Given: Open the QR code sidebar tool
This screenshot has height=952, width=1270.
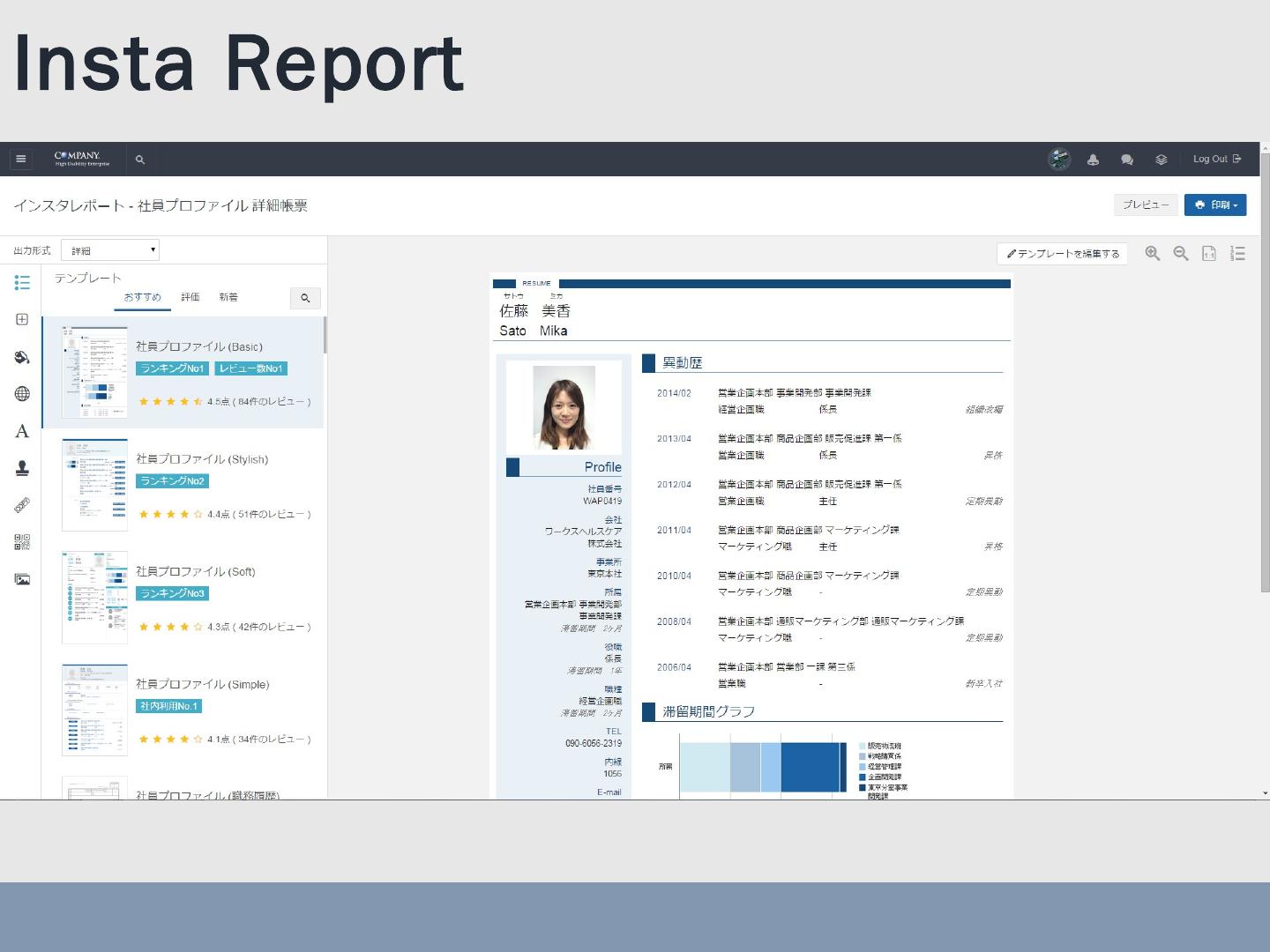Looking at the screenshot, I should tap(22, 542).
